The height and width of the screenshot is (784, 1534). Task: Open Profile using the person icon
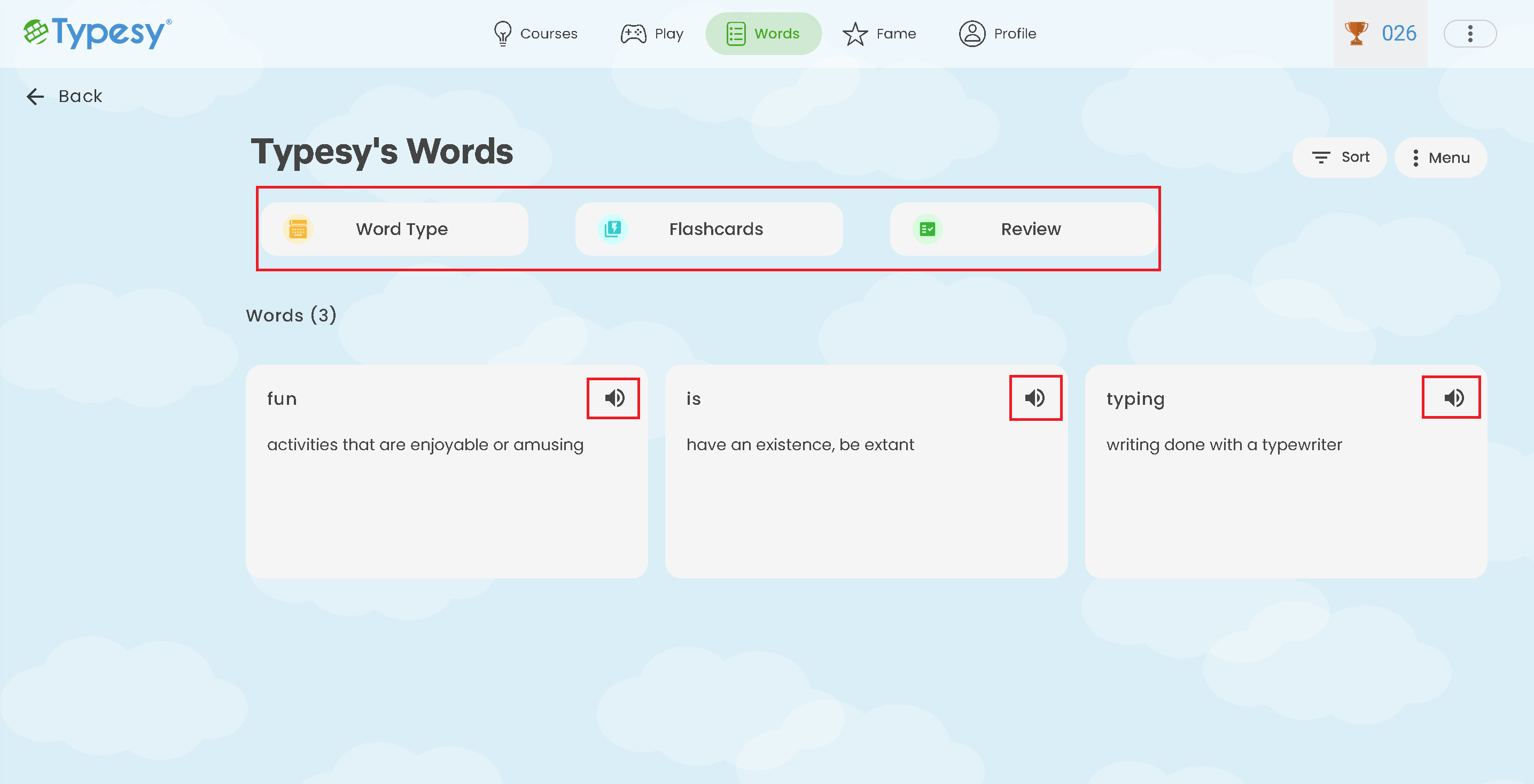[971, 33]
